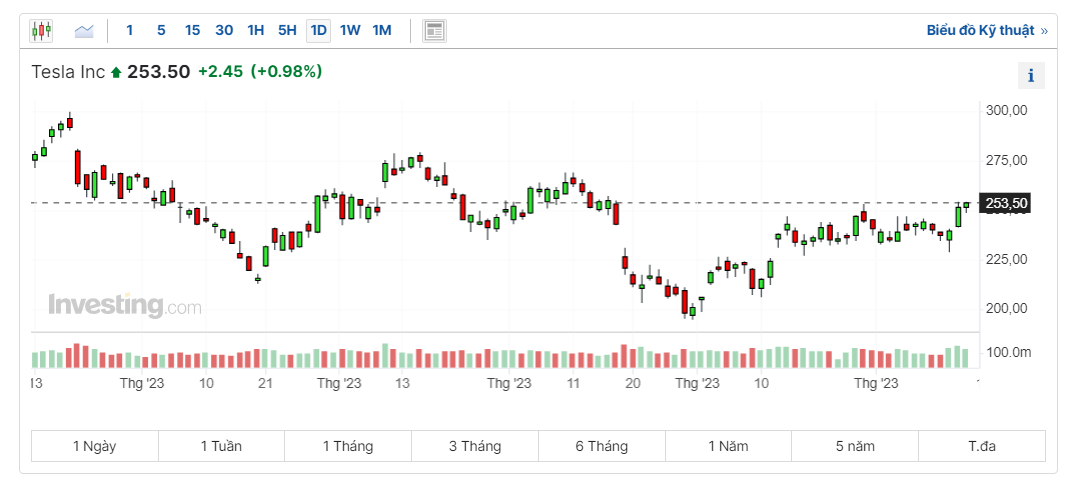Screen dimensions: 1085x487
Task: Show the T.đa maximum range
Action: [x=982, y=446]
